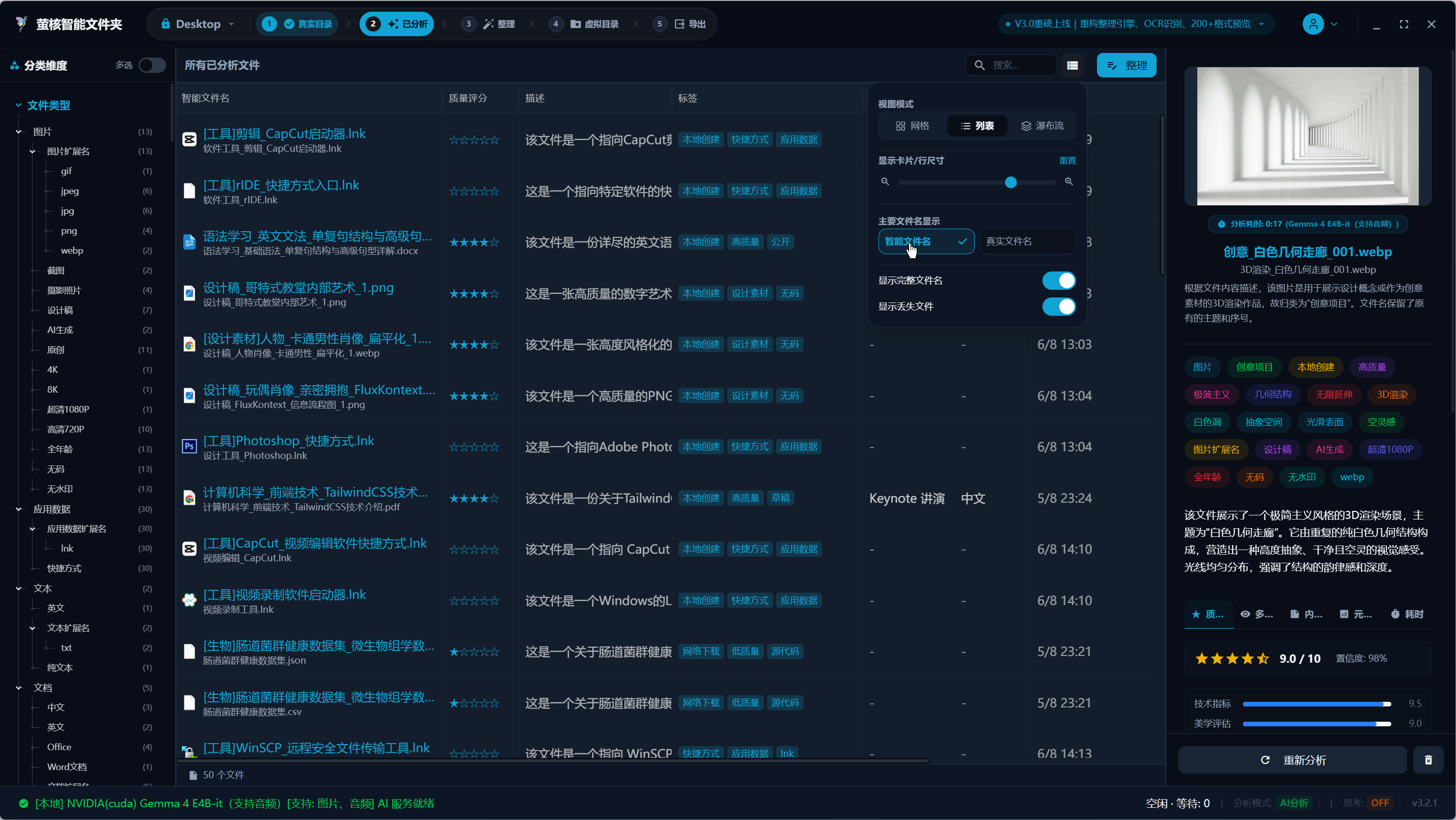
Task: Click the AI分析 mode label in status bar
Action: 1293,803
